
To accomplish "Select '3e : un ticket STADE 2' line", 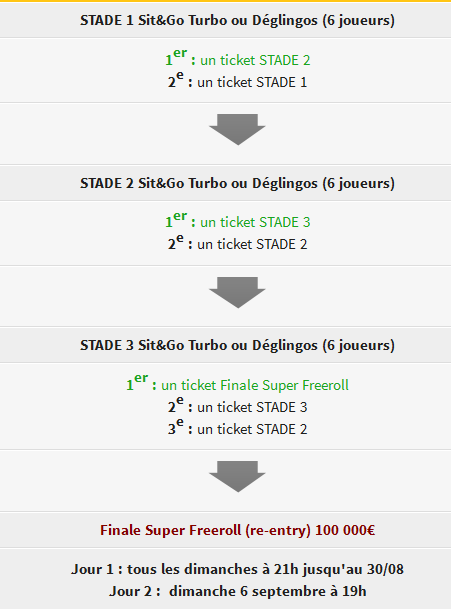I will click(237, 428).
